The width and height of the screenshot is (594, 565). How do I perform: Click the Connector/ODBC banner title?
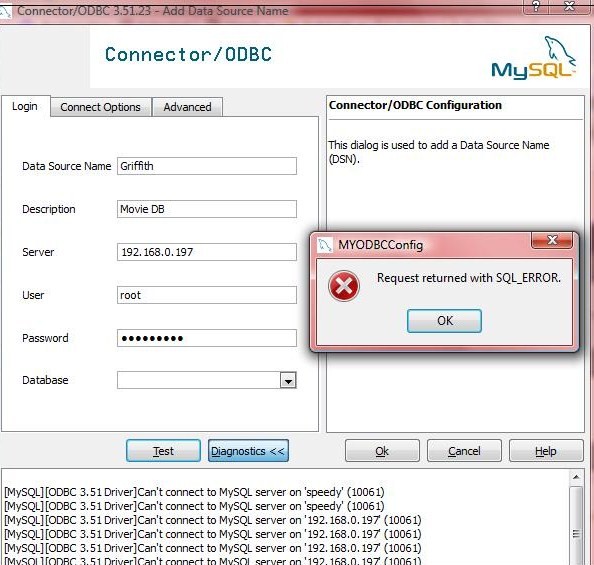click(188, 55)
